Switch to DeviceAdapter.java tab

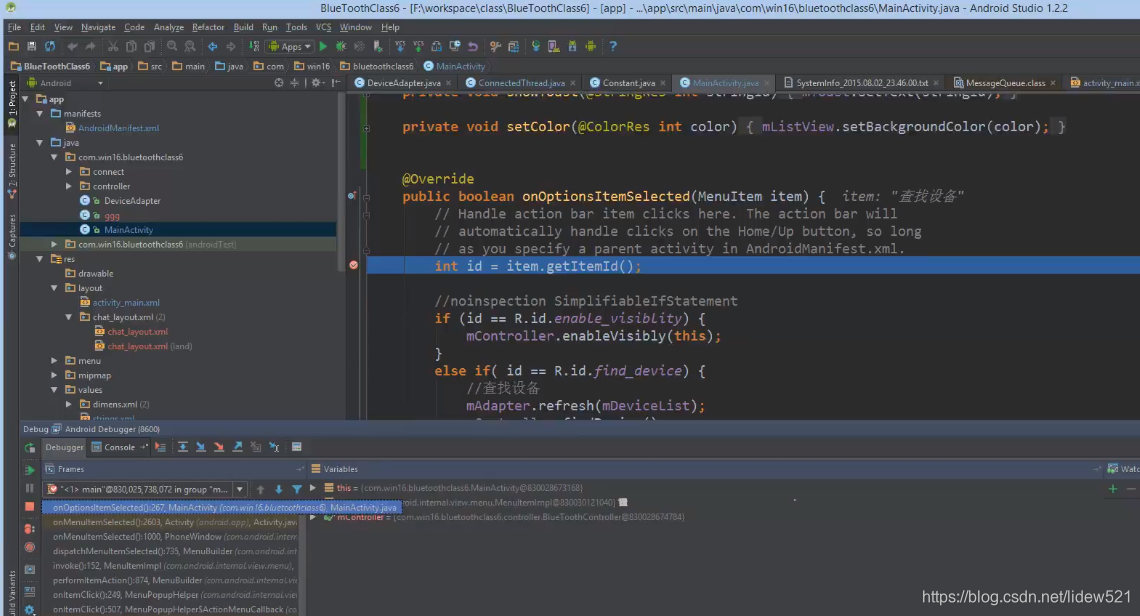pos(404,83)
